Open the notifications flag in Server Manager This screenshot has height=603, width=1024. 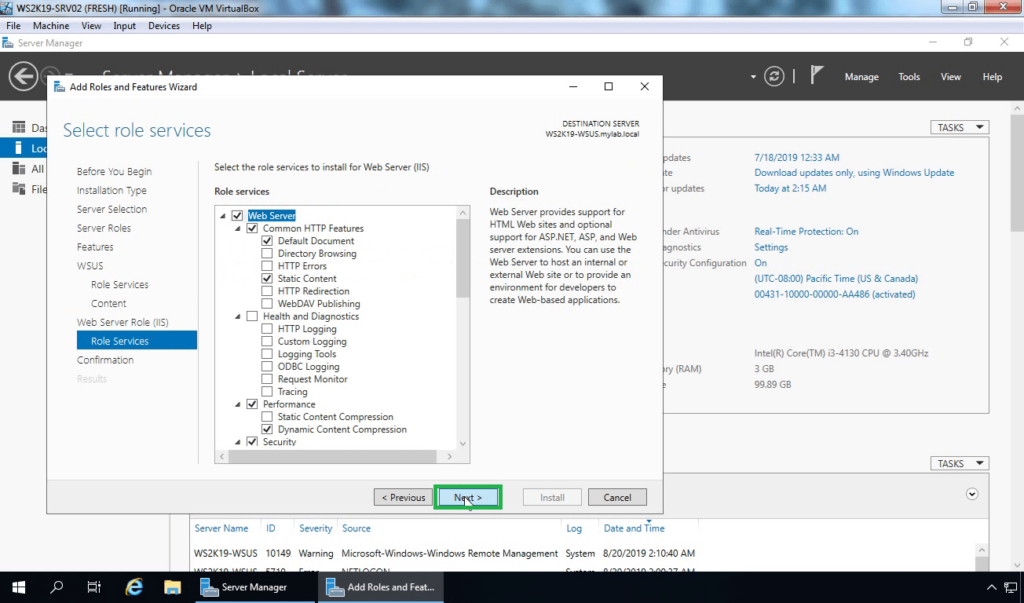point(816,75)
